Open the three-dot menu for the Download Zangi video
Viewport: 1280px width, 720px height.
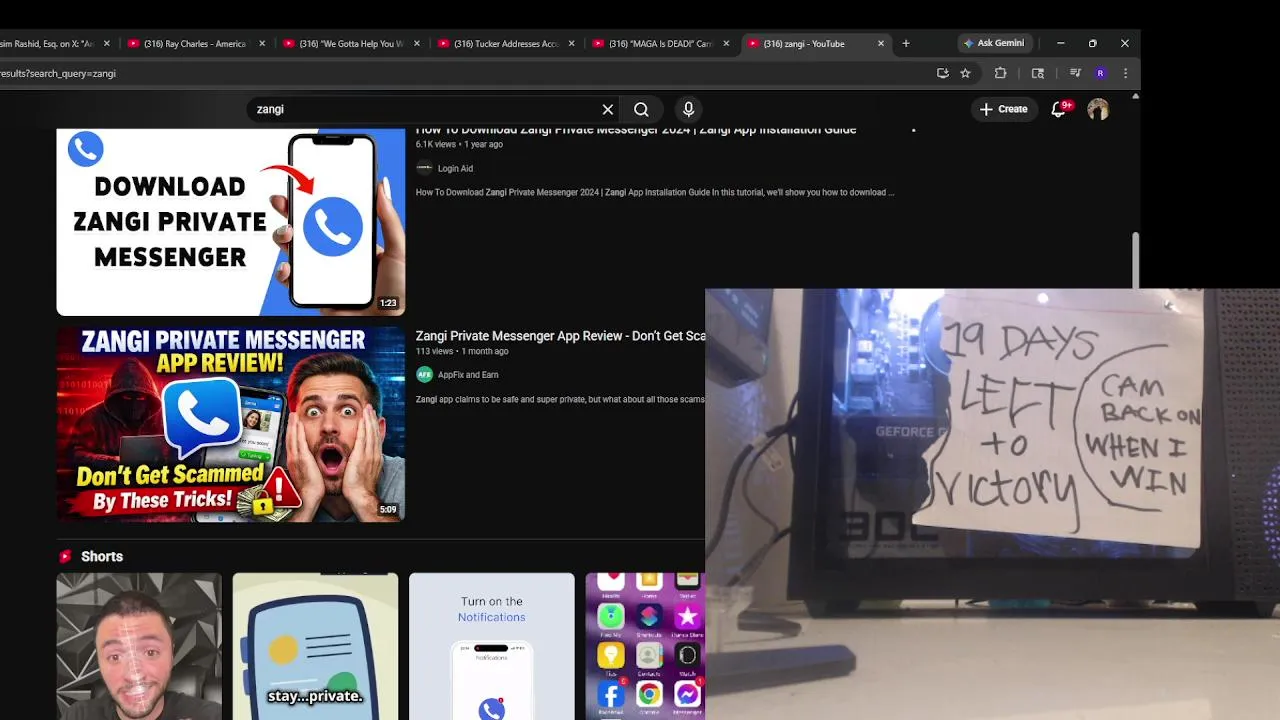pos(913,130)
